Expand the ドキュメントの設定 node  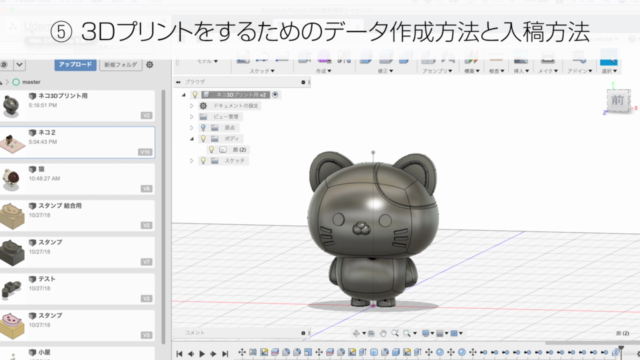[x=191, y=106]
